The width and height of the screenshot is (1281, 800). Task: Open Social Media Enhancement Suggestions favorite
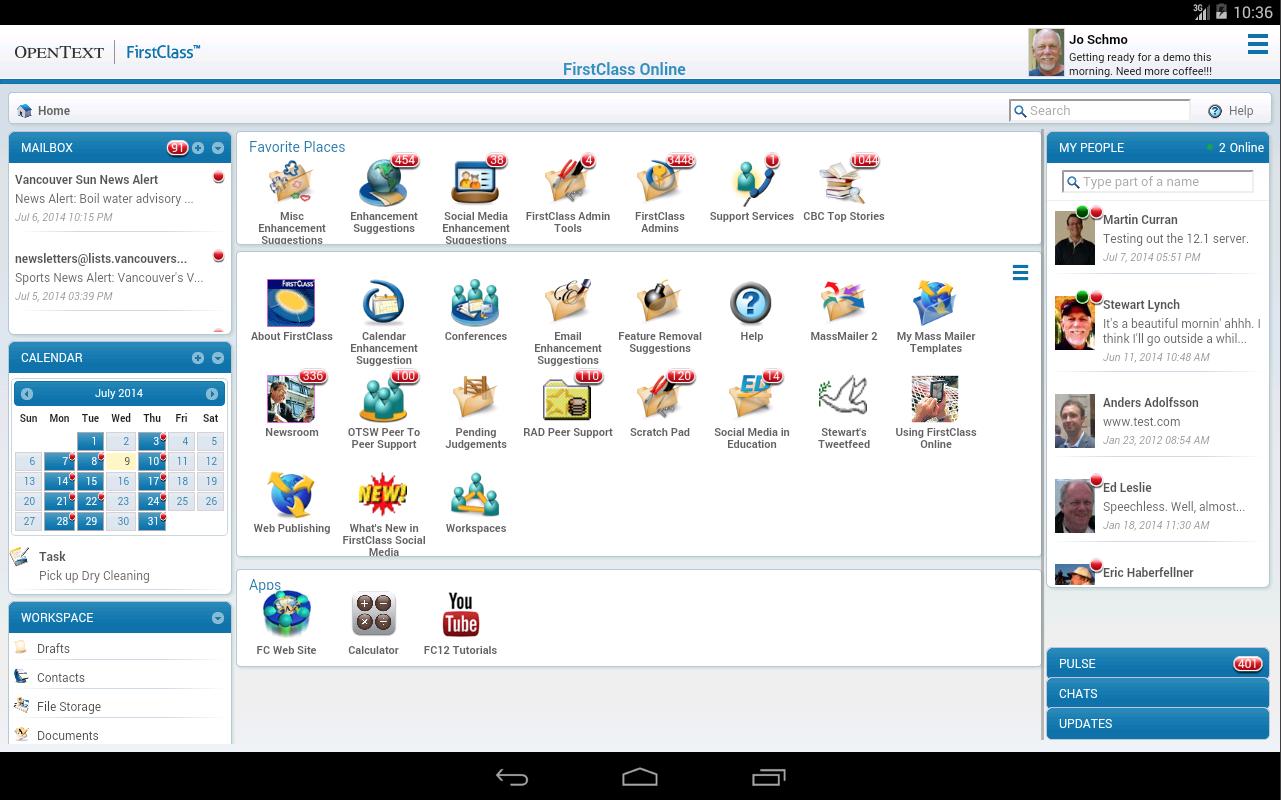pos(476,184)
